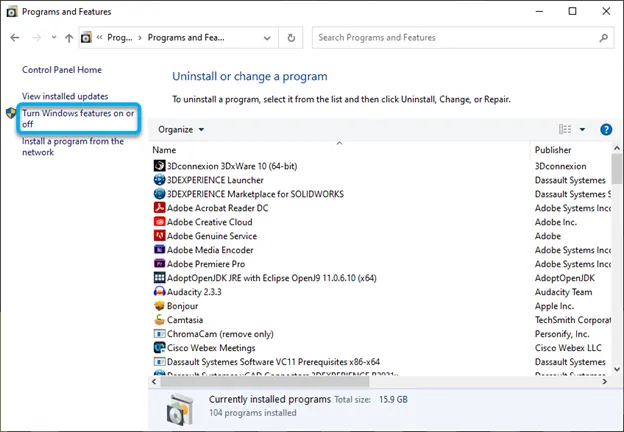Select 3DEXPERIENCE Marketplace for SOLIDWORKS entry

255,194
